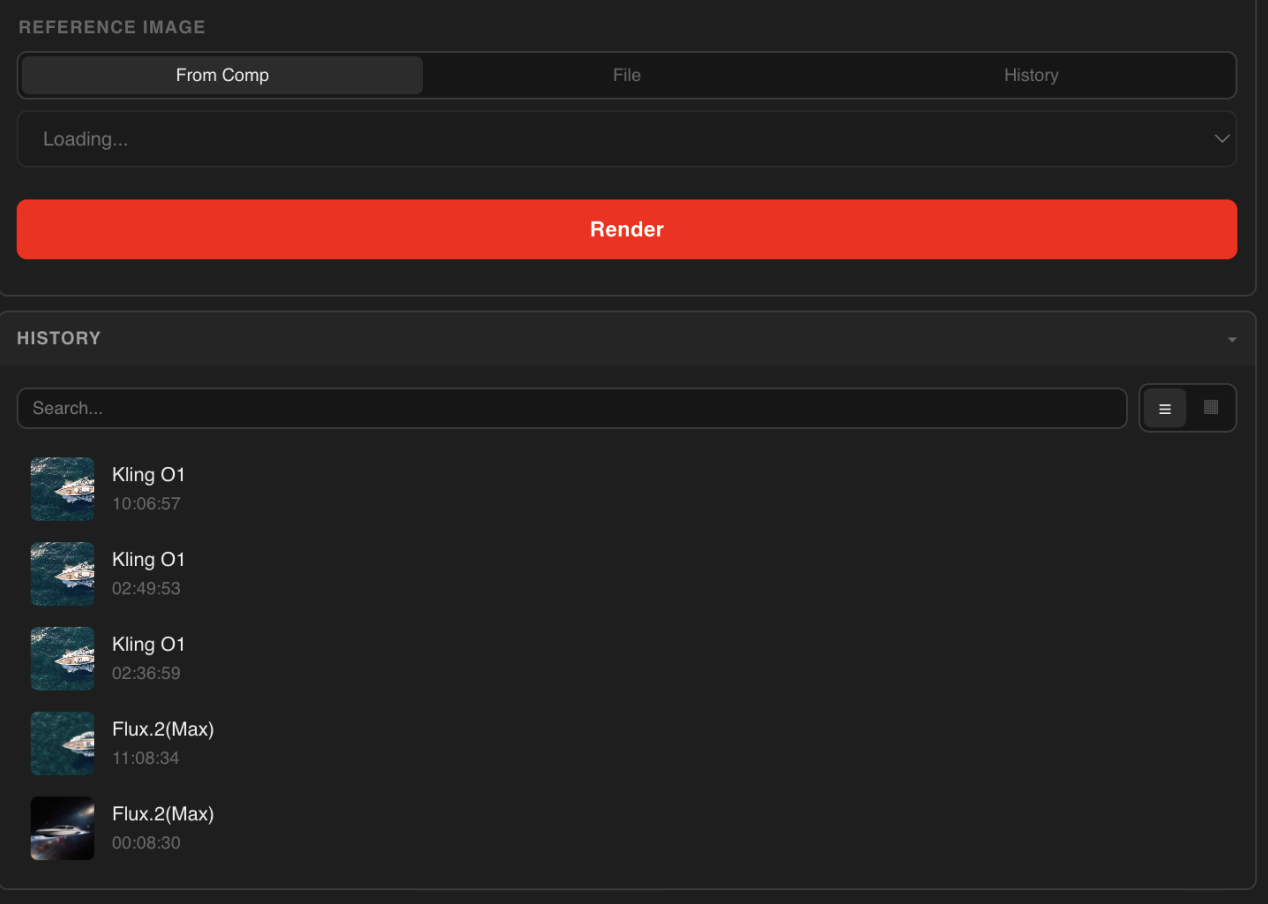Select the From Comp reference source
The width and height of the screenshot is (1268, 904).
tap(222, 75)
